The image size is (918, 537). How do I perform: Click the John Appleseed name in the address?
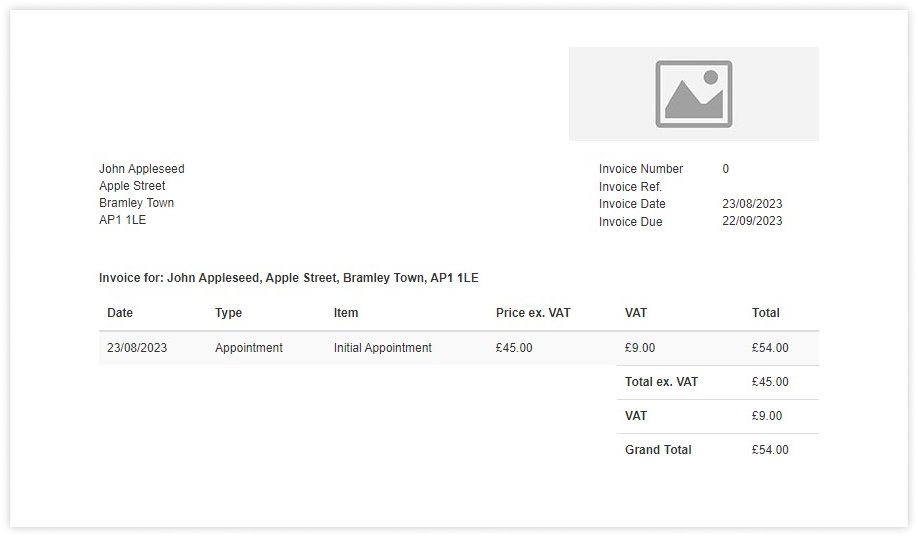coord(142,169)
